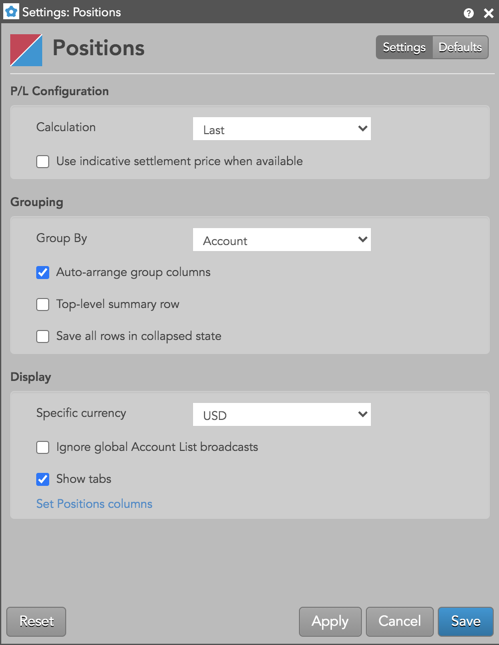Enable indicative settlement price checkbox

pyautogui.click(x=43, y=162)
